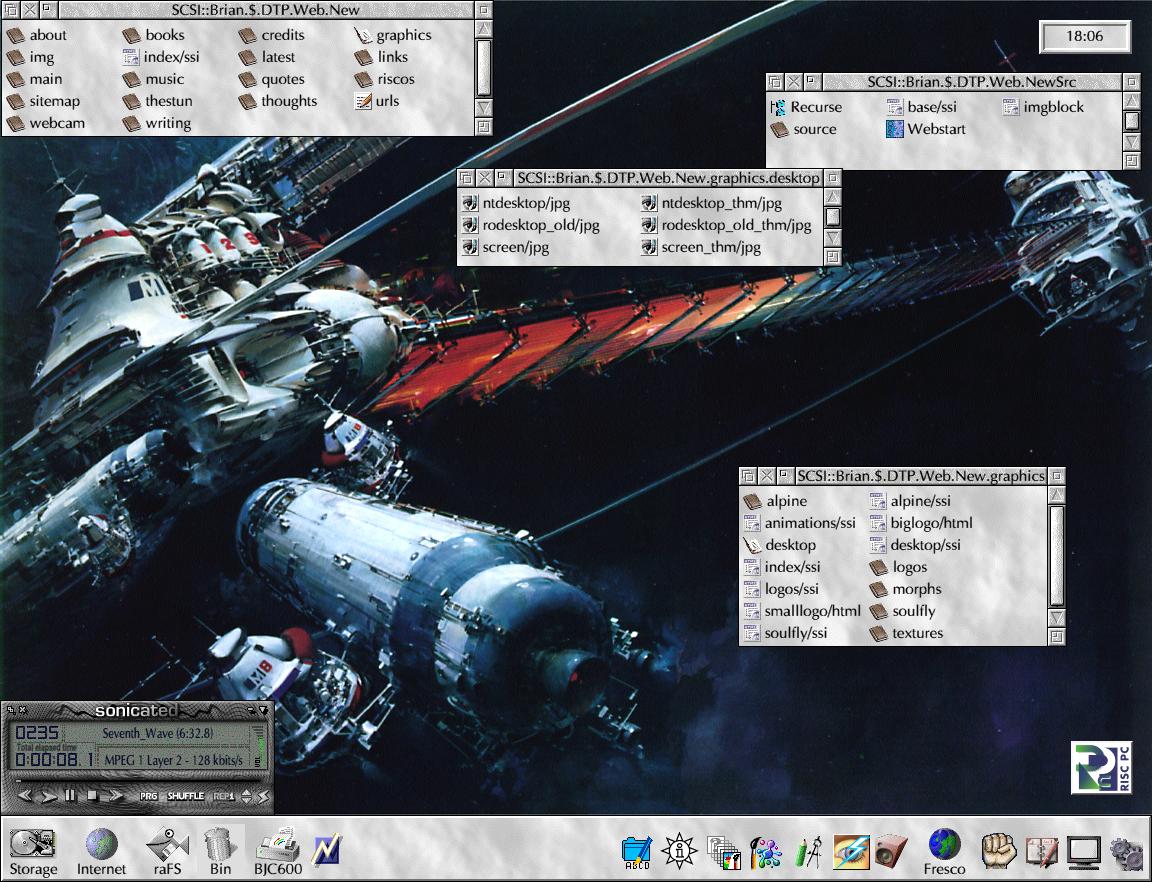Open the open graphics folder in Web.New window
The image size is (1152, 882).
pos(392,35)
